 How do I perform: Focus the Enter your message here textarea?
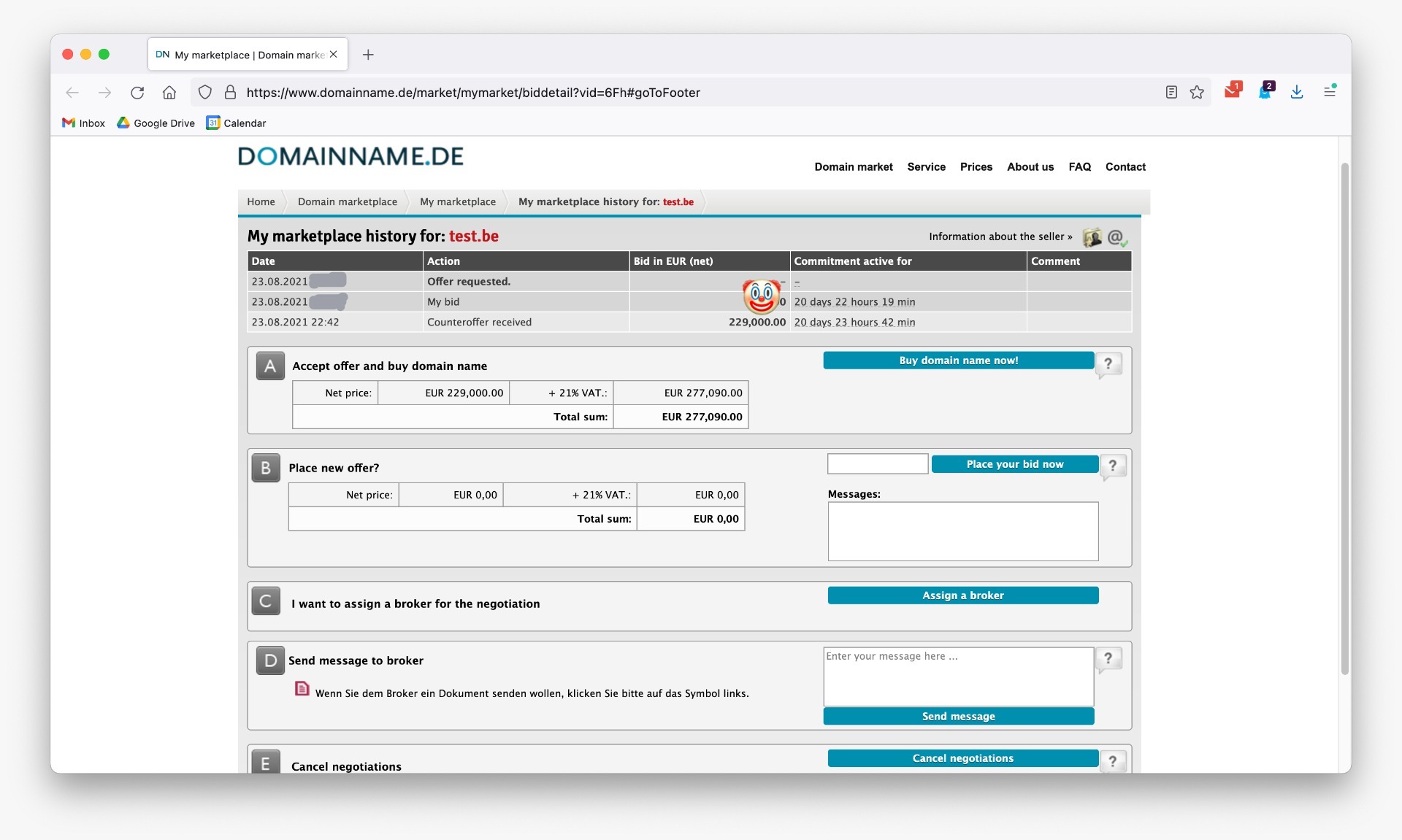957,677
